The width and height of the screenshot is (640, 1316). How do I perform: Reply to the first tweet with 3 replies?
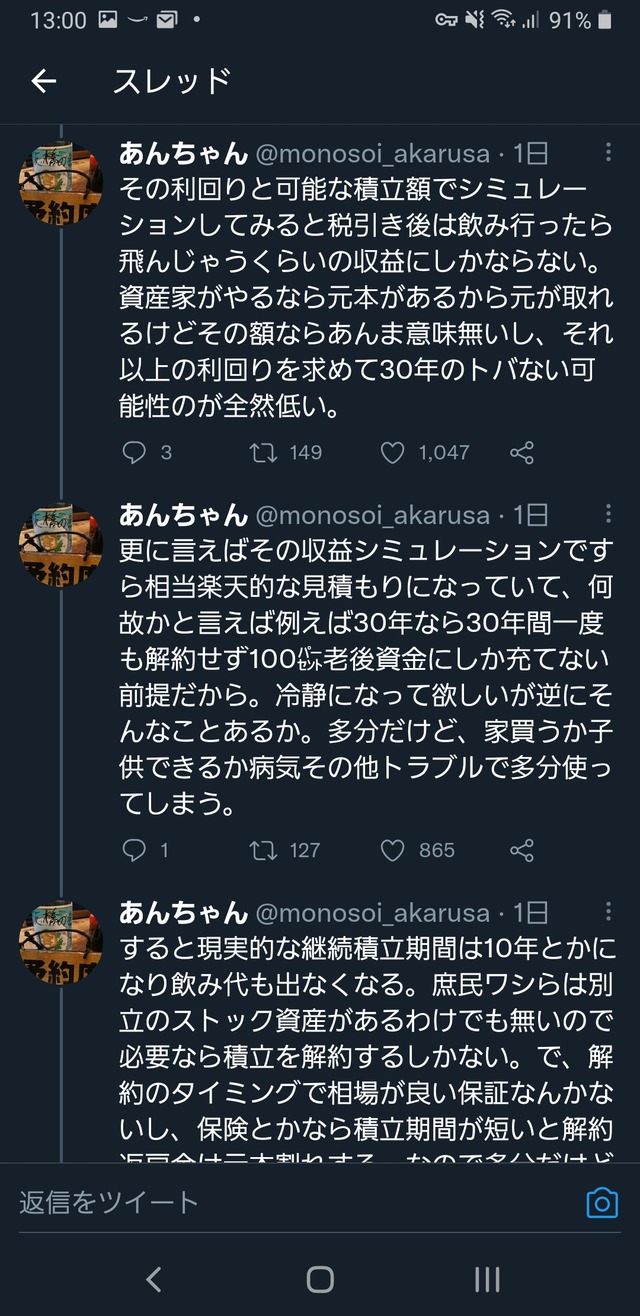(134, 453)
